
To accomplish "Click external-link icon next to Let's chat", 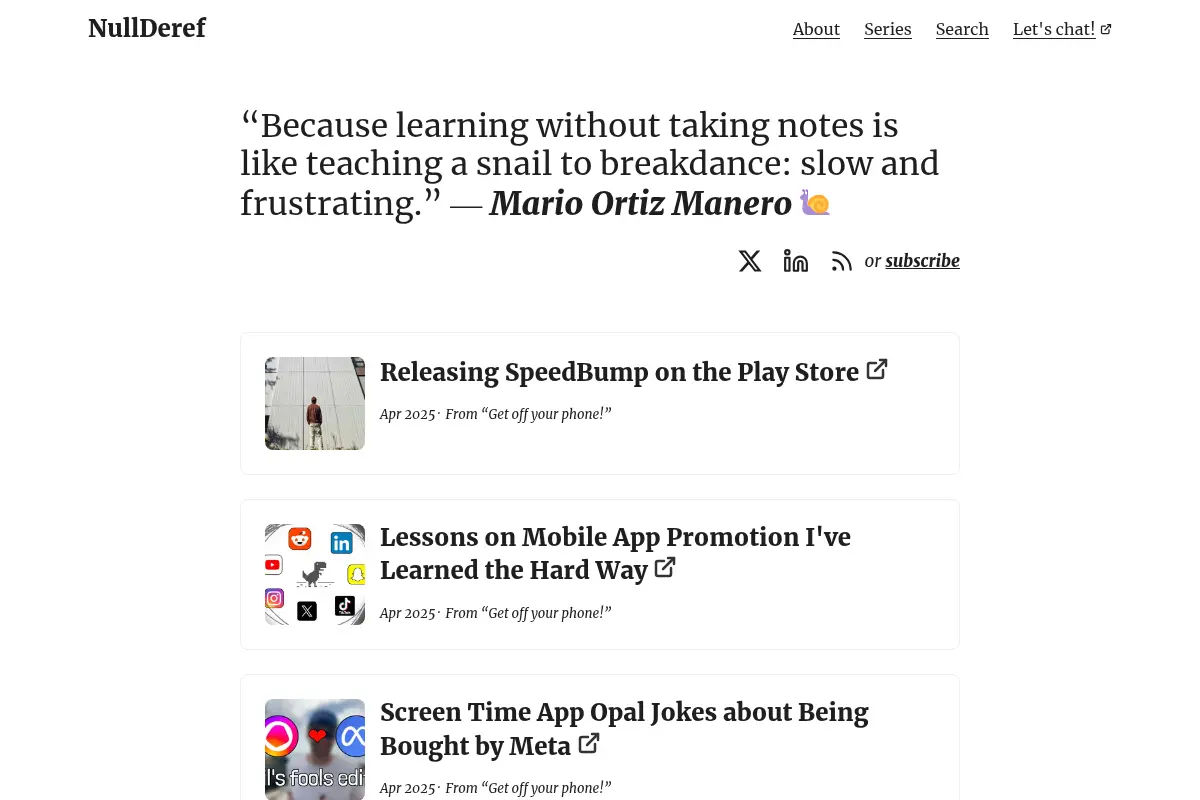I will pos(1106,29).
